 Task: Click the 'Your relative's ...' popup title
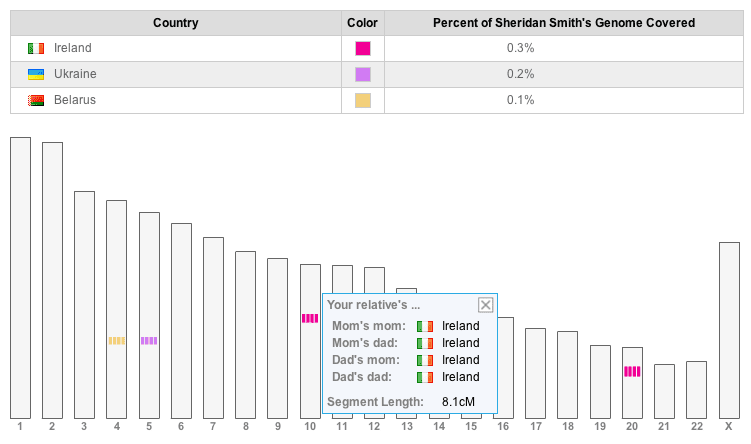tap(374, 305)
